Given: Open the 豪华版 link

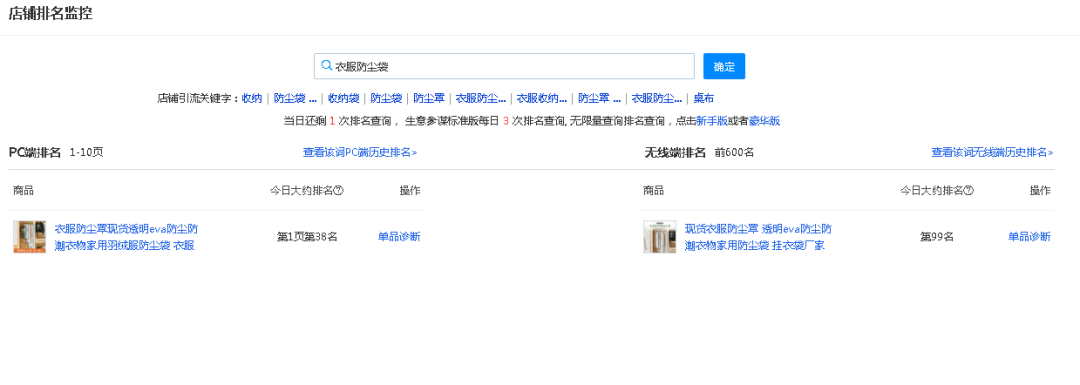Looking at the screenshot, I should pyautogui.click(x=765, y=121).
